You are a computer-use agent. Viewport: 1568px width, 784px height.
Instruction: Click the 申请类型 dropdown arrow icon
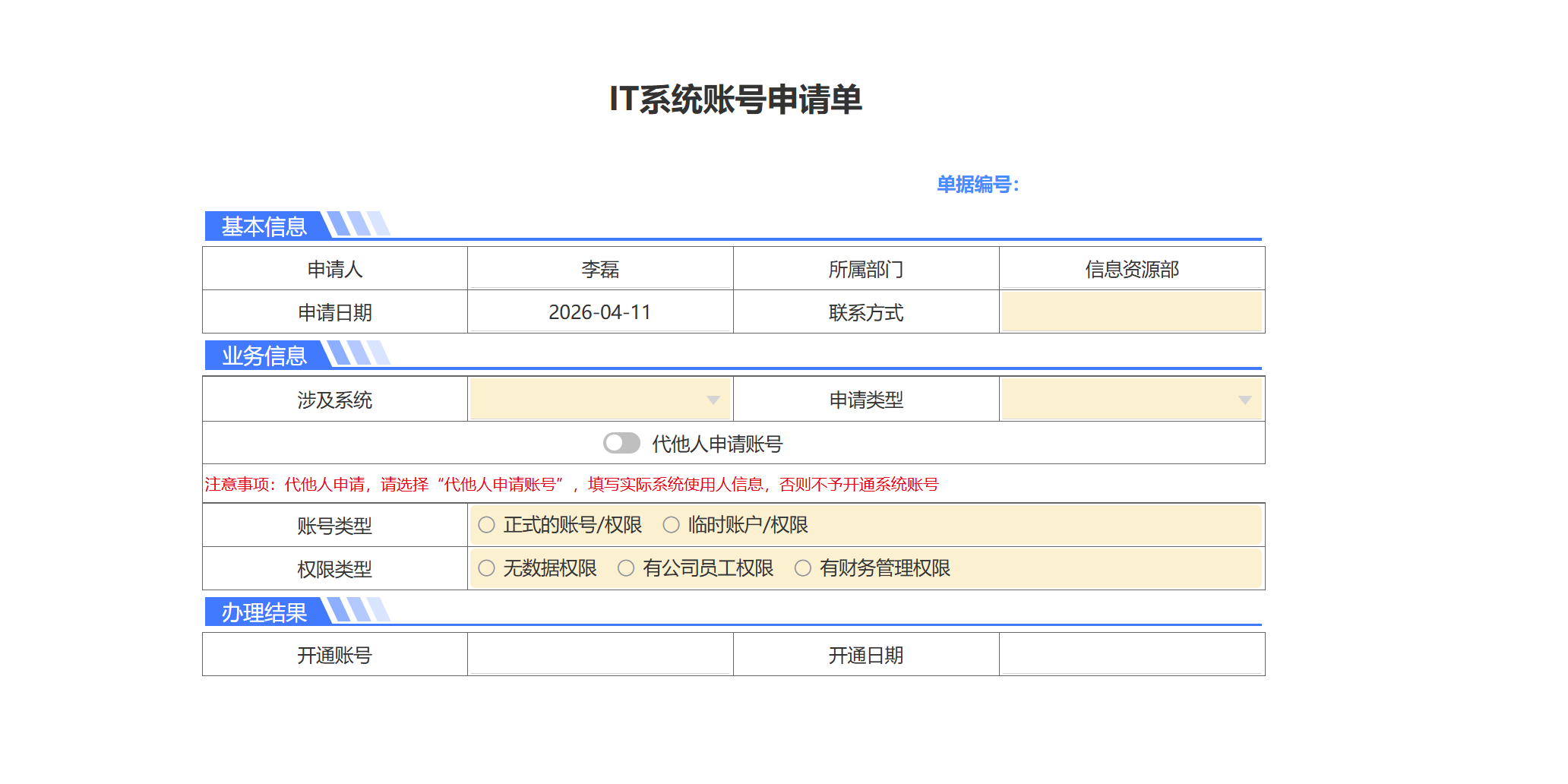coord(1246,398)
